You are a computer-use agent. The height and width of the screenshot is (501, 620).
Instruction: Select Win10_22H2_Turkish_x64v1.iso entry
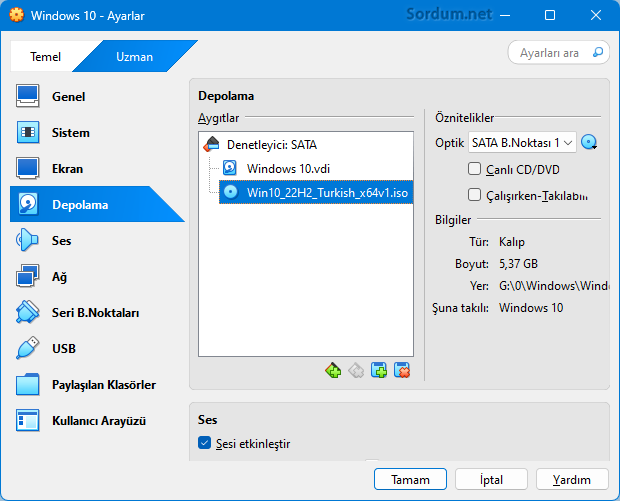(x=316, y=193)
